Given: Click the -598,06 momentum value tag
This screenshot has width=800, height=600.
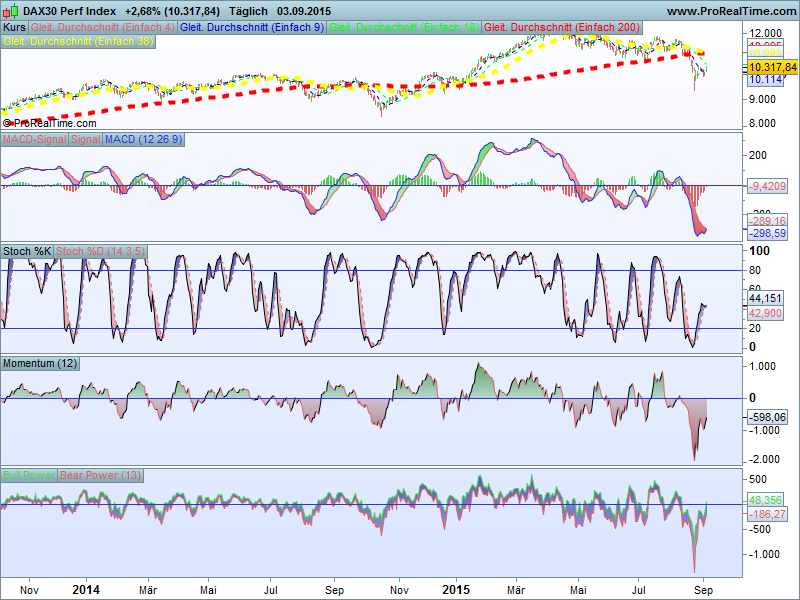Looking at the screenshot, I should click(x=767, y=417).
